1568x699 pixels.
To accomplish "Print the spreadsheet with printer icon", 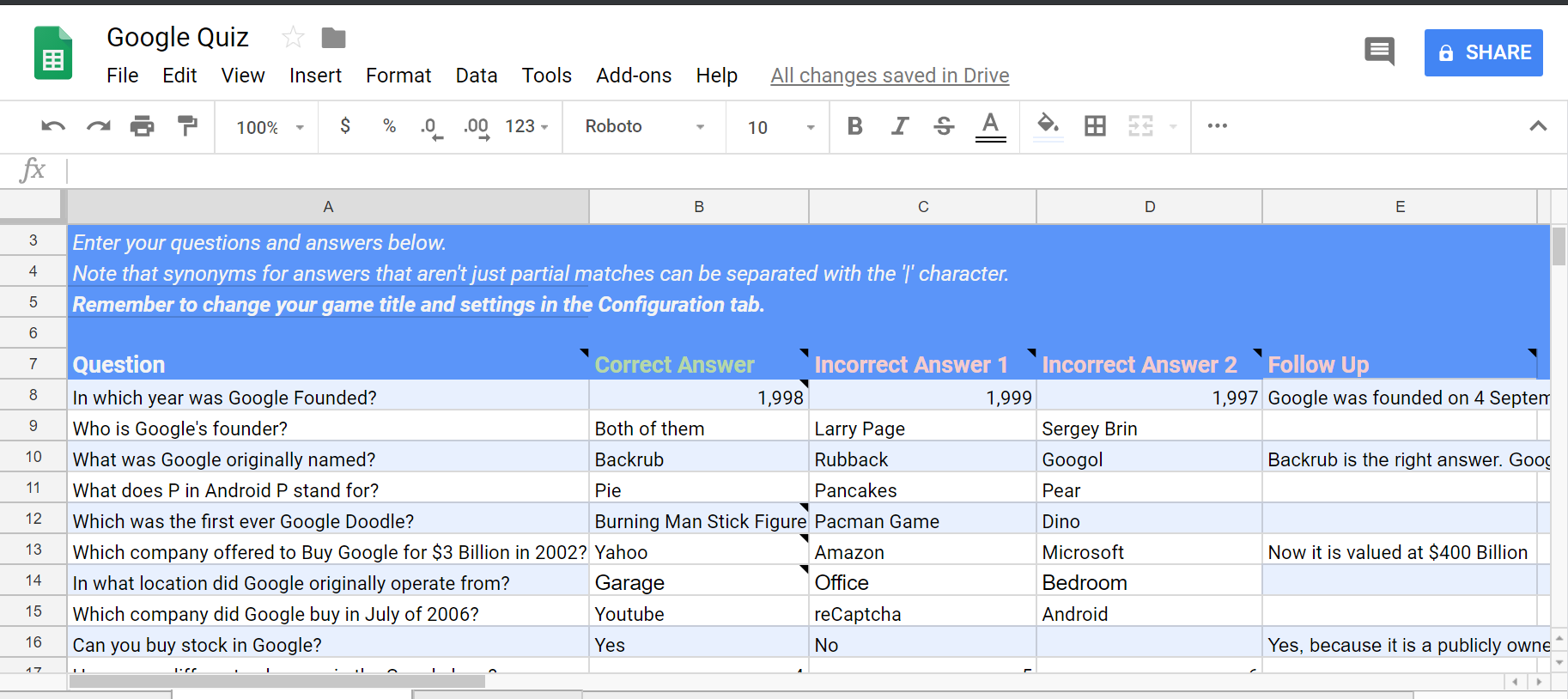I will 143,126.
